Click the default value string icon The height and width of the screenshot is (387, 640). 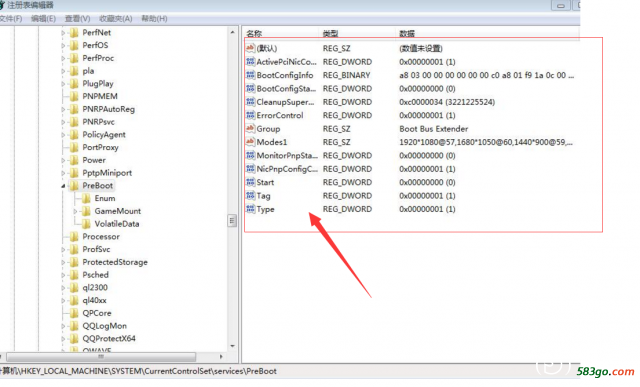point(250,48)
